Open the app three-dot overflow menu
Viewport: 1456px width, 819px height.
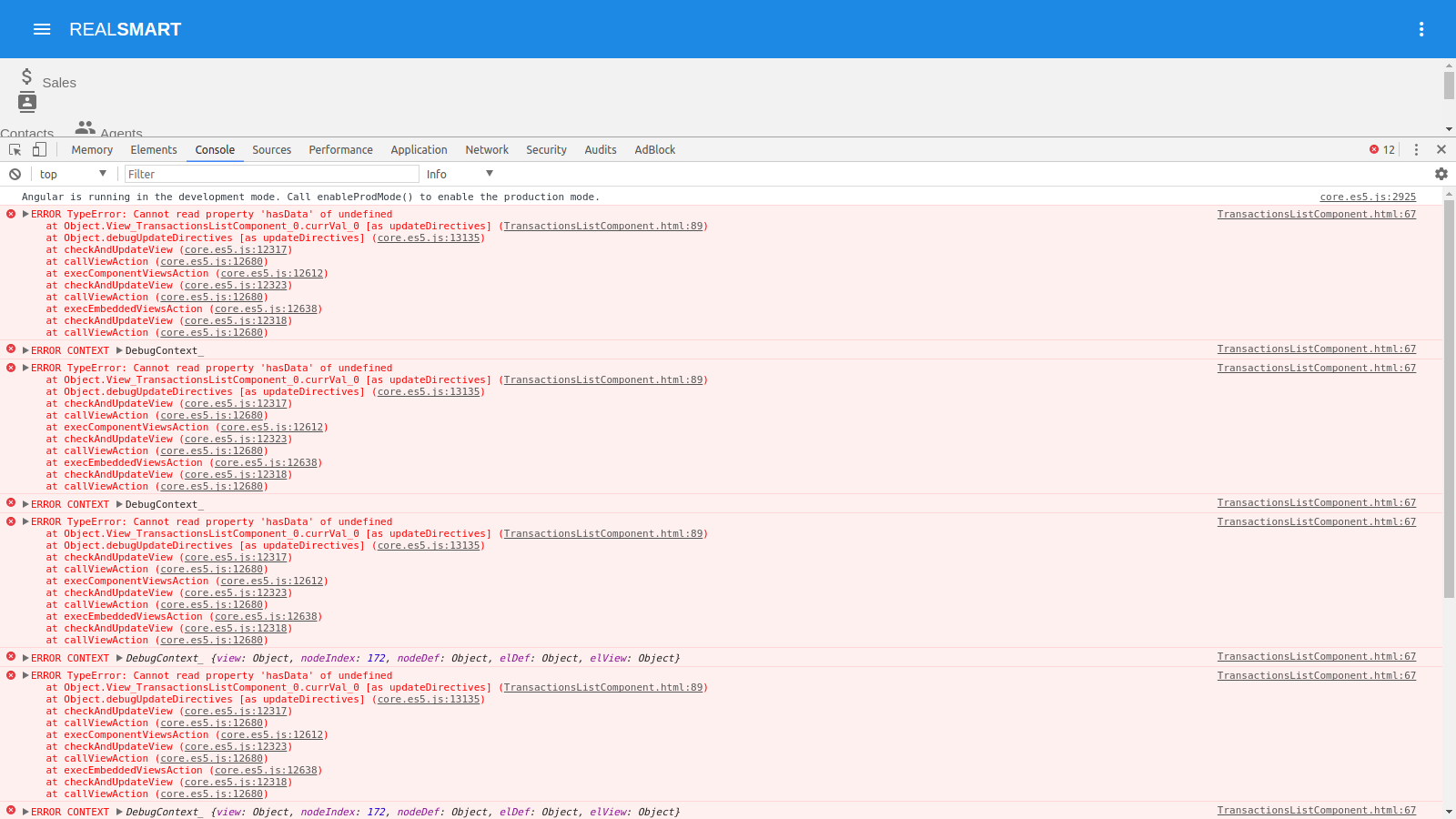(1421, 28)
